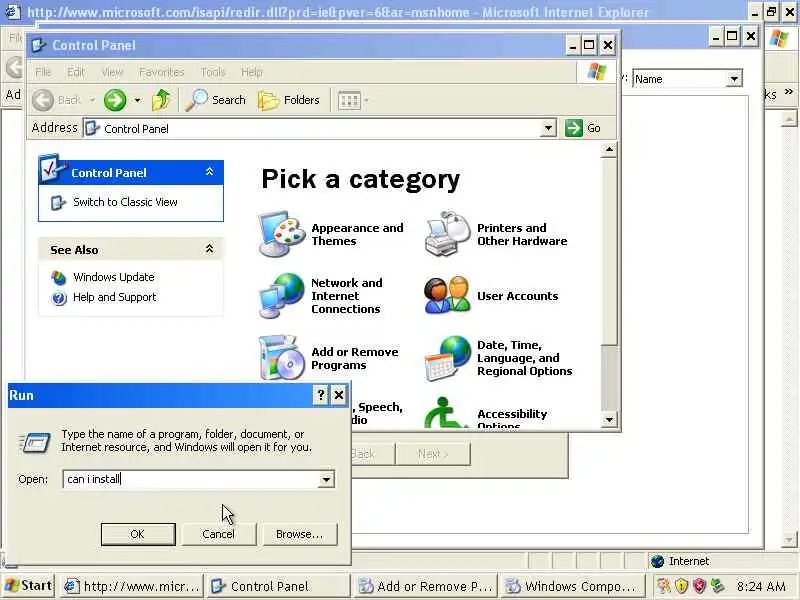Open the Views icon in Control Panel toolbar
Image resolution: width=800 pixels, height=600 pixels.
point(349,101)
